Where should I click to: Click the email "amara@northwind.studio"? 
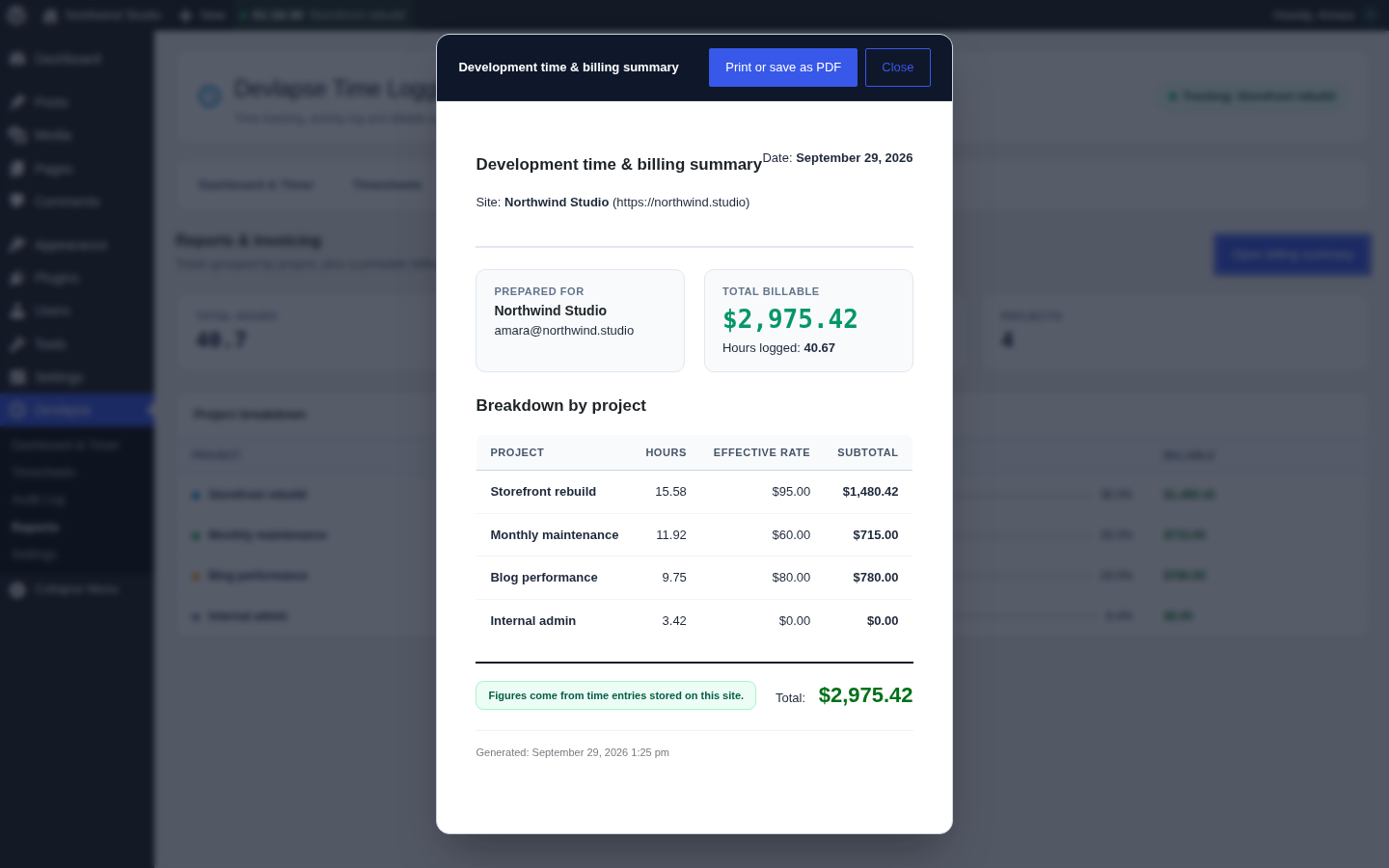coord(564,331)
